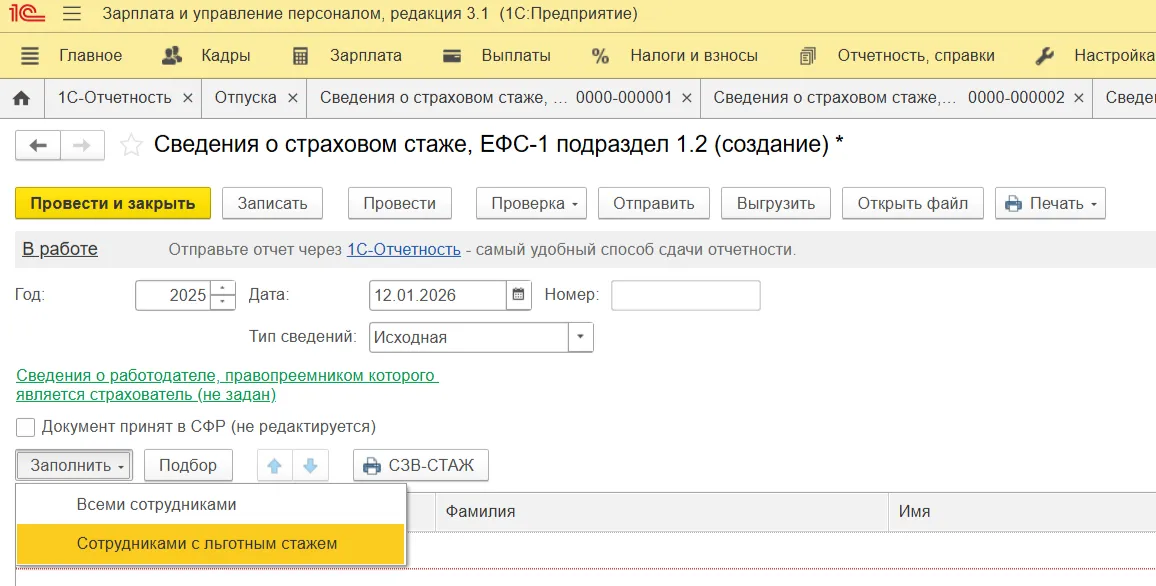
Task: Increase the year with the stepper up arrow
Action: point(223,289)
